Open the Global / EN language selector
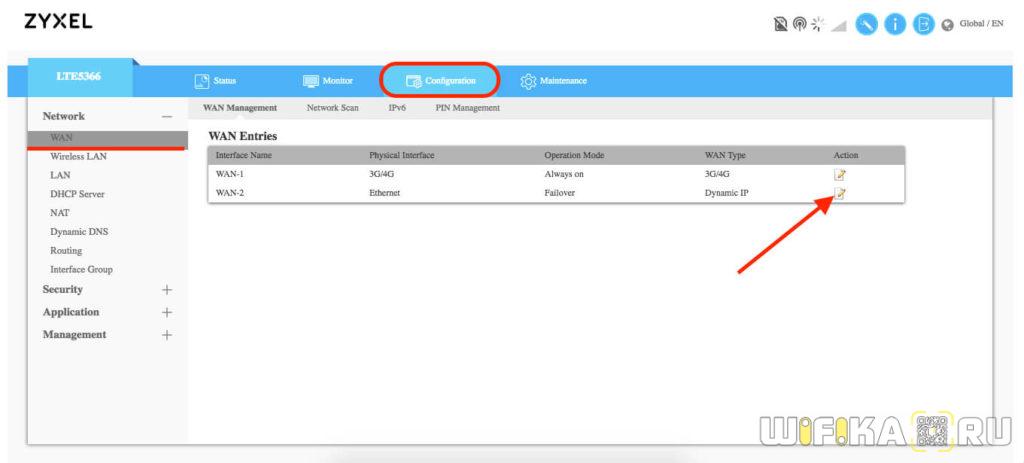The width and height of the screenshot is (1024, 463). (974, 25)
